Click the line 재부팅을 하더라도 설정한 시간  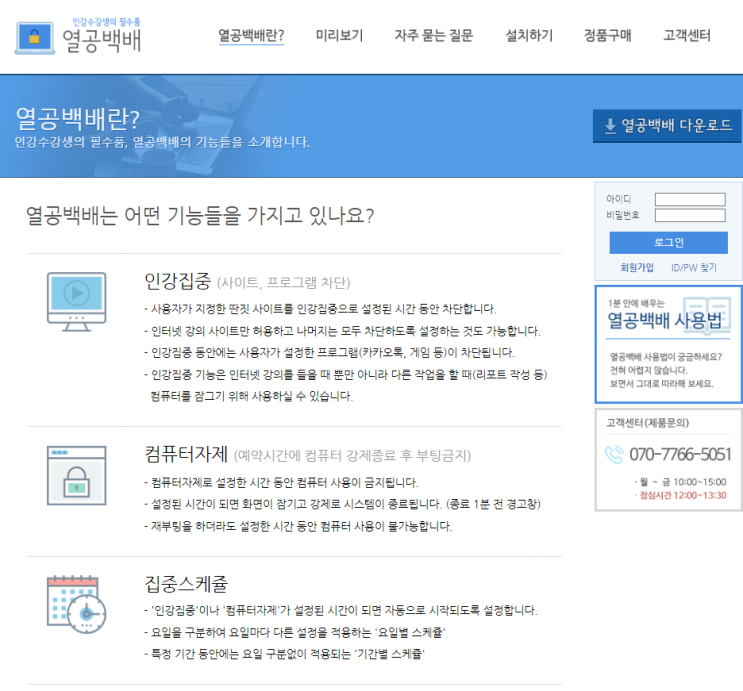tap(299, 526)
